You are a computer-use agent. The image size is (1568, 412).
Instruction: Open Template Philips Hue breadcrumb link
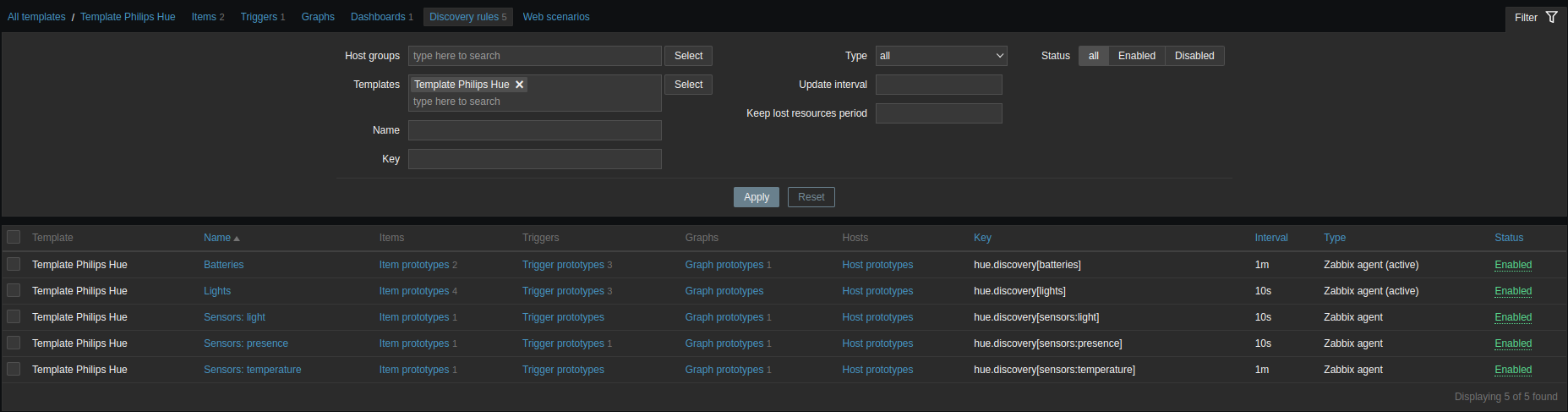[x=128, y=17]
